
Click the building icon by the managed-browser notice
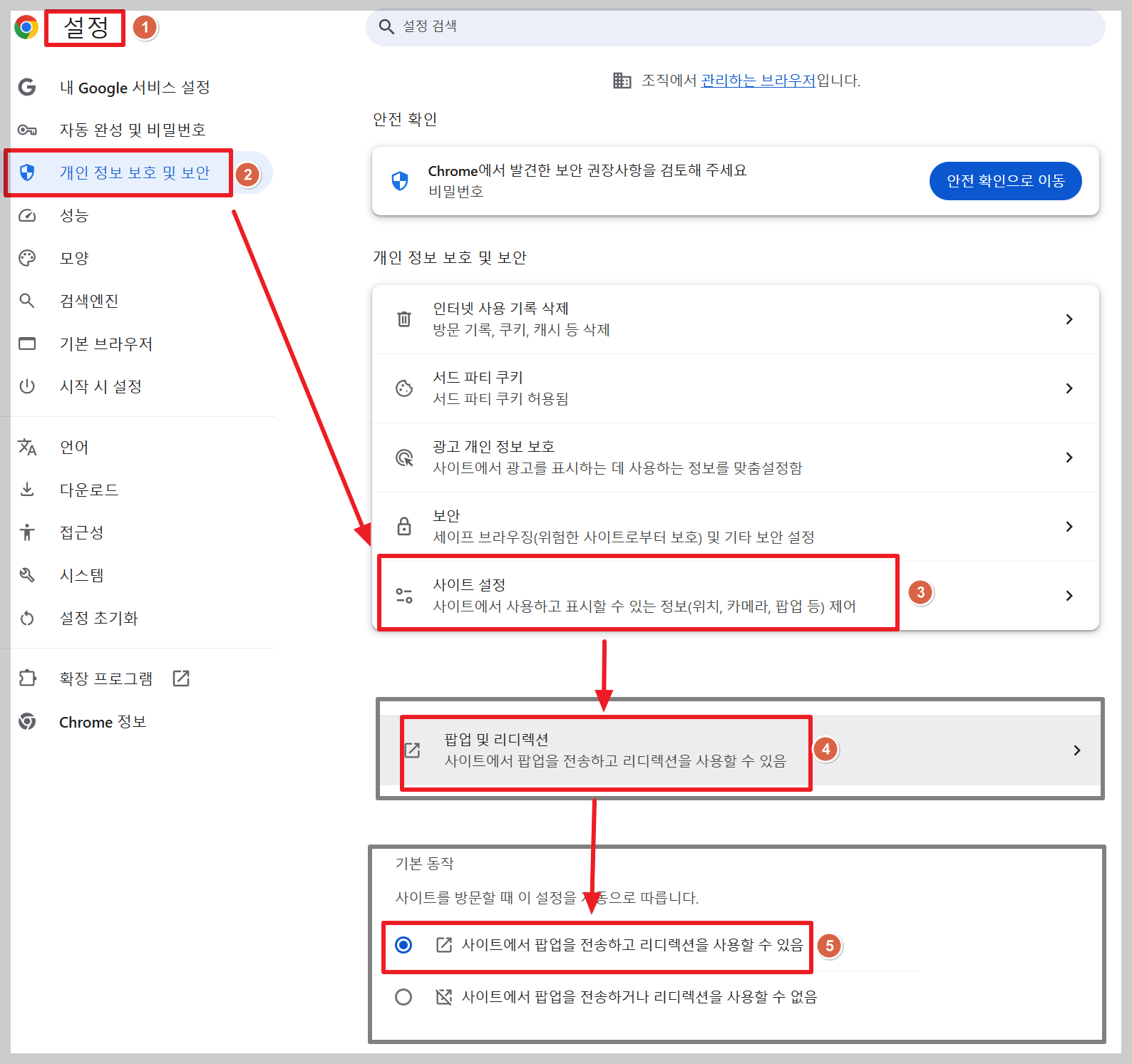[x=622, y=81]
